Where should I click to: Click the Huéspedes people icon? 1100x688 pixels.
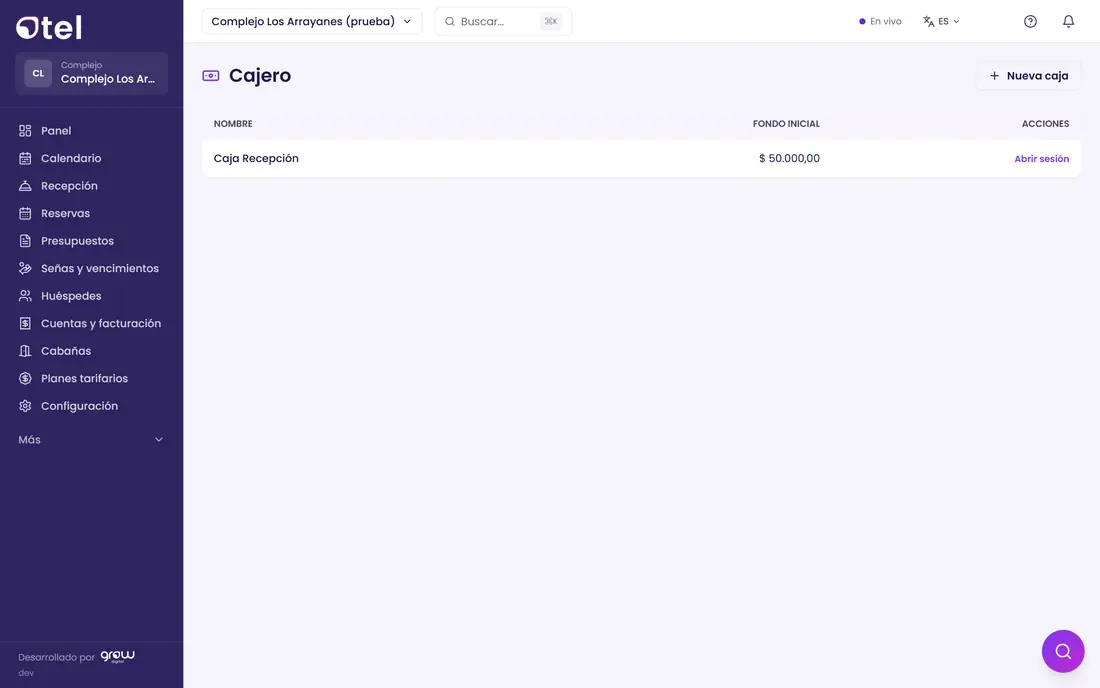(25, 296)
